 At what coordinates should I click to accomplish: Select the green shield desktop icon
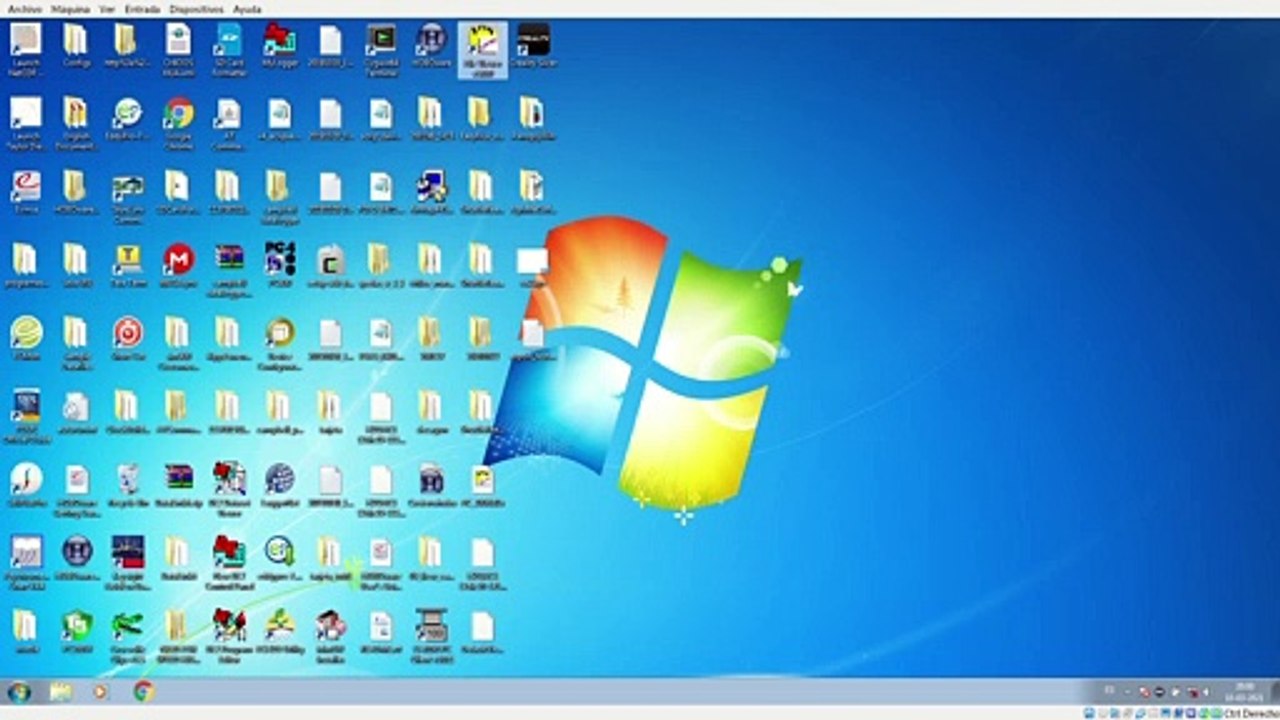coord(77,632)
